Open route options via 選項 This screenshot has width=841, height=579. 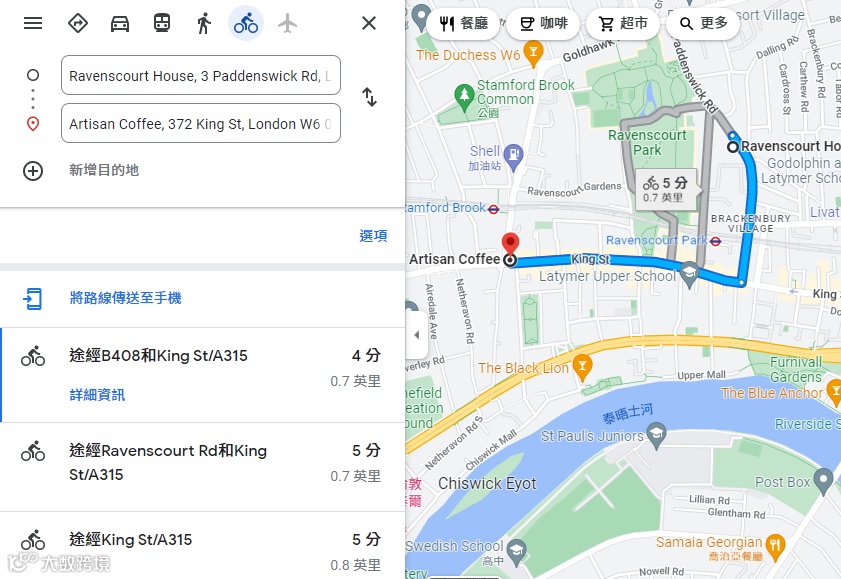[x=373, y=236]
